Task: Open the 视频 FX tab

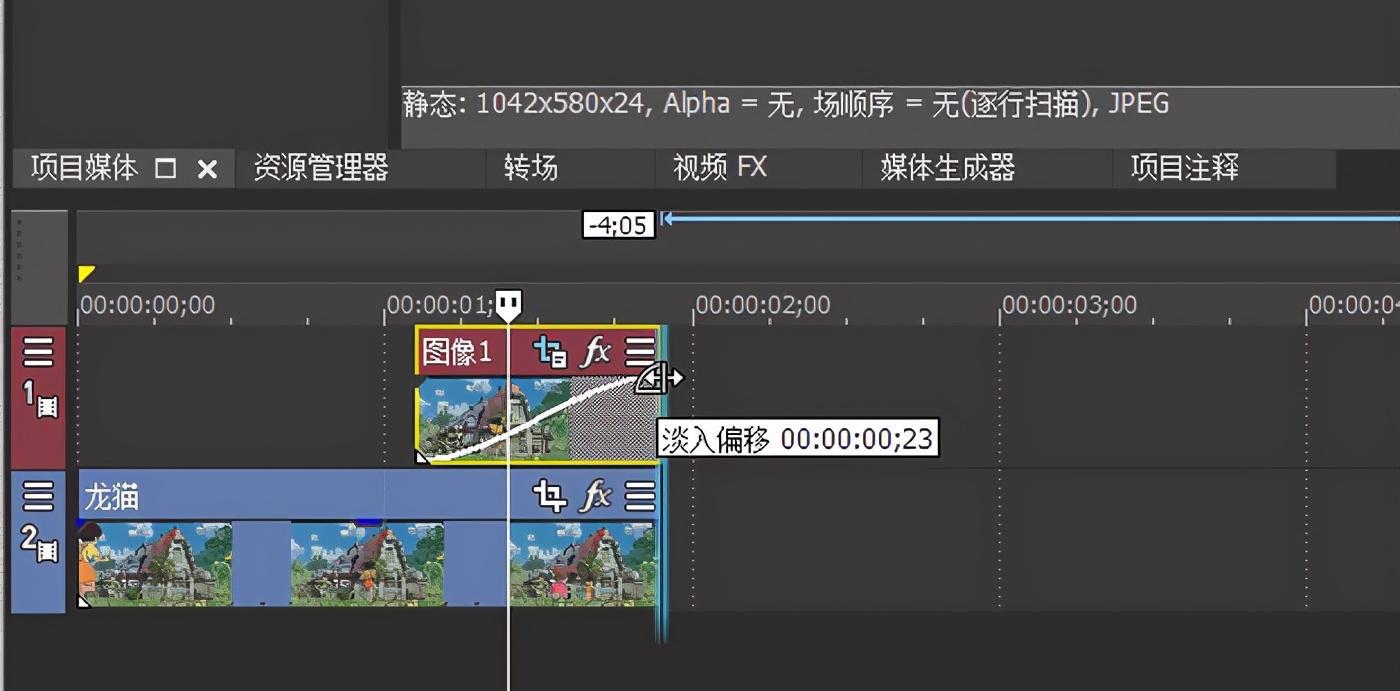Action: [720, 168]
